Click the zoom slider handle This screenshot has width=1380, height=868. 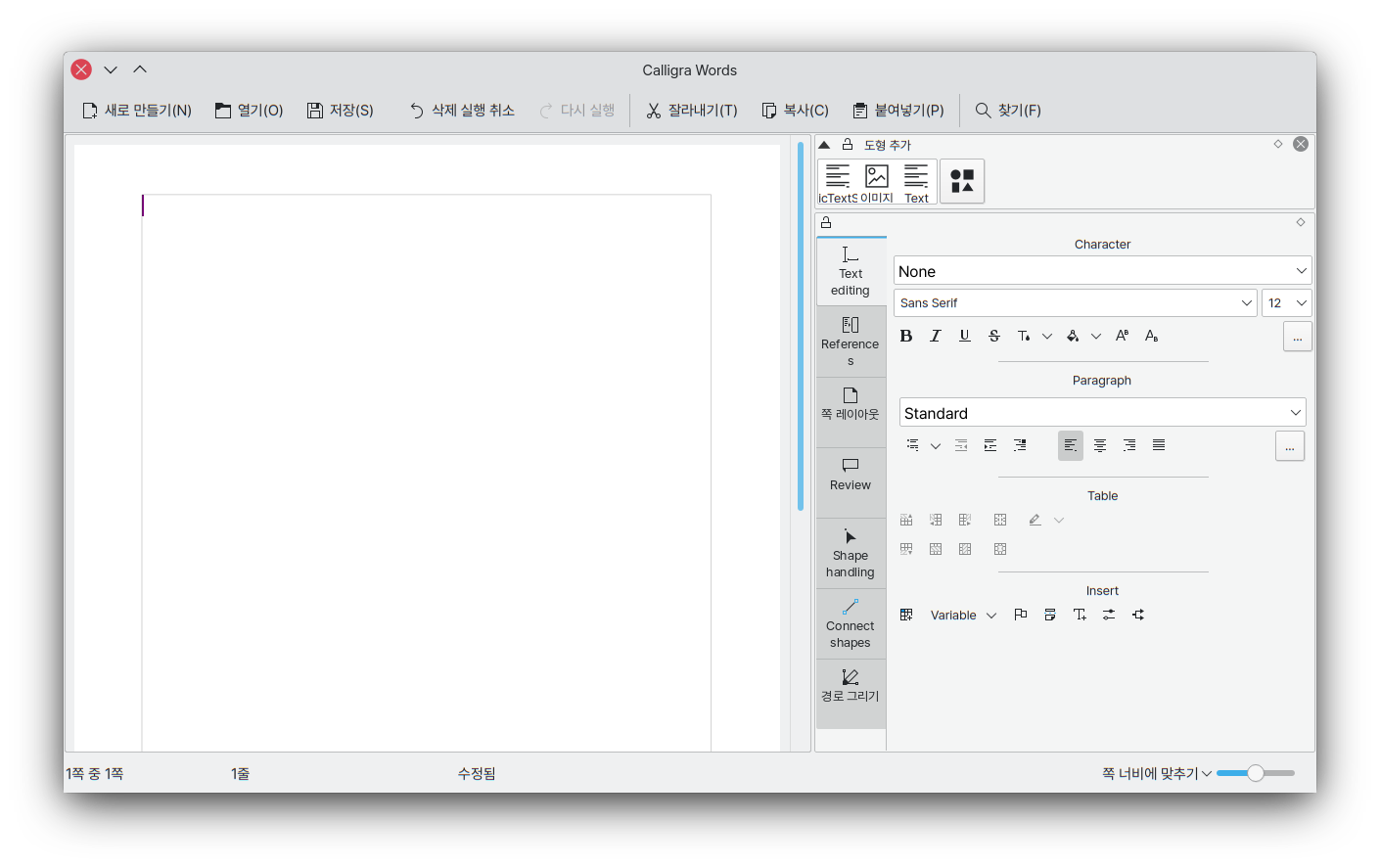click(1256, 773)
